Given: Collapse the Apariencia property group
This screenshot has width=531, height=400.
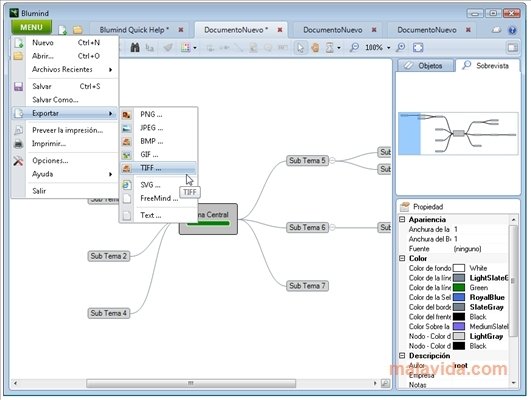Looking at the screenshot, I should coord(402,219).
